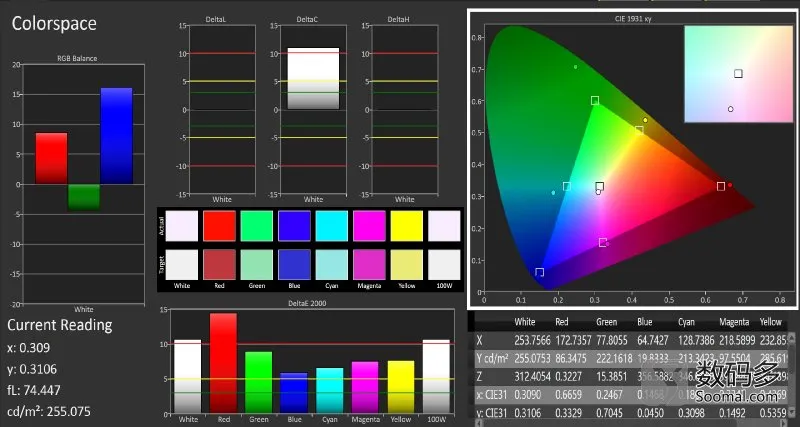The height and width of the screenshot is (427, 800).
Task: Click table cell '0.7045'
Action: click(609, 412)
